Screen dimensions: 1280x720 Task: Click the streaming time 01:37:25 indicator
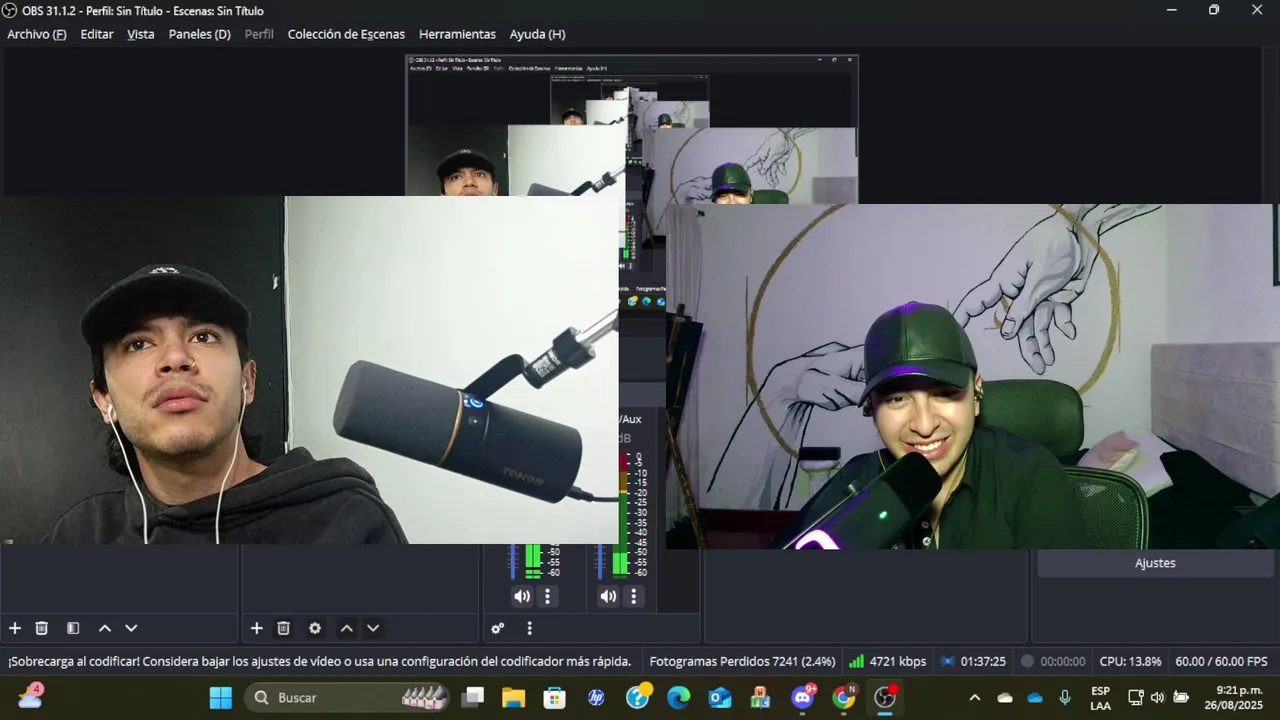coord(973,661)
